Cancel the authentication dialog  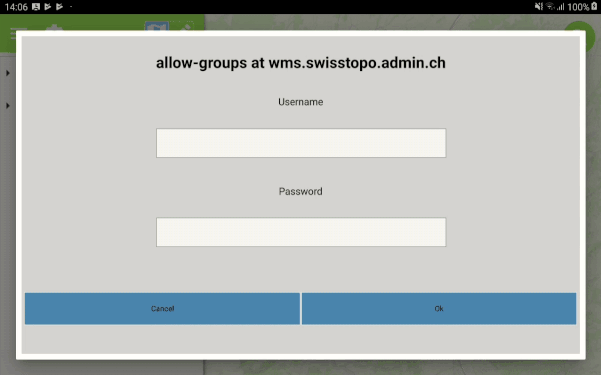coord(163,309)
